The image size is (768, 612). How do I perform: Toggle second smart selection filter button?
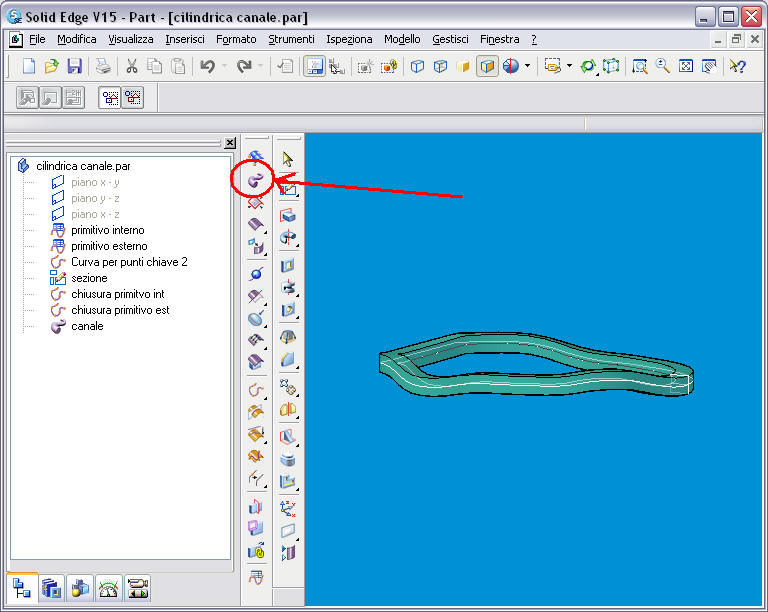(133, 97)
